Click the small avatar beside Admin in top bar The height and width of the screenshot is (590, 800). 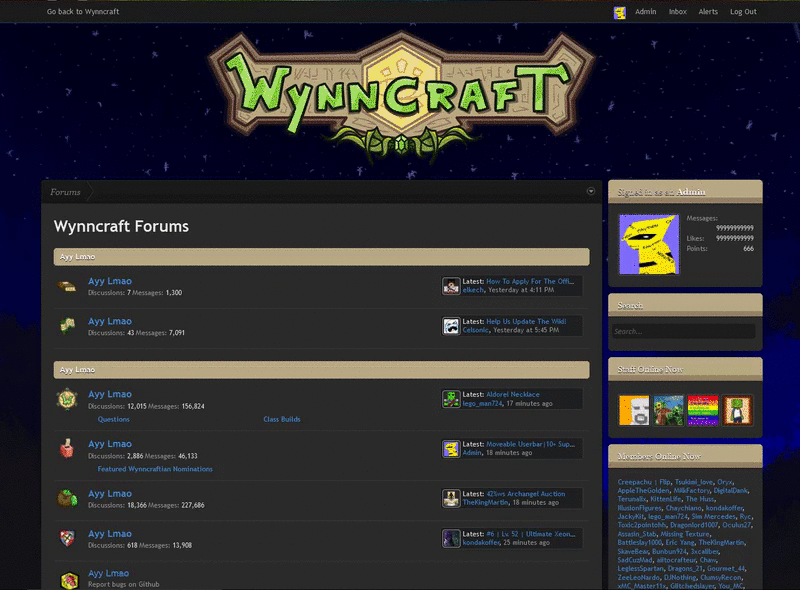619,12
